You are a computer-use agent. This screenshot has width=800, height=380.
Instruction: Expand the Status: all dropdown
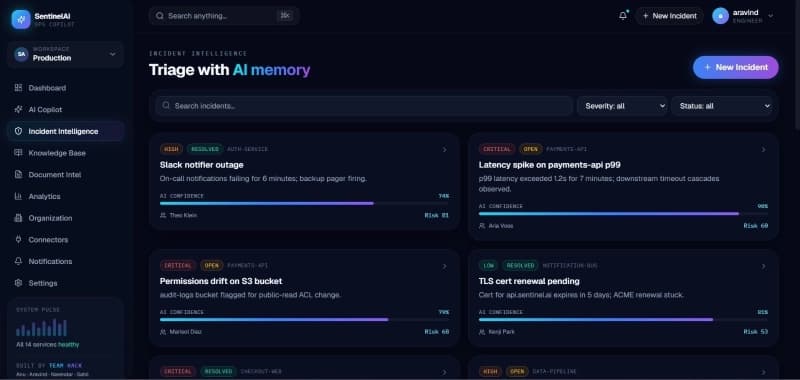(x=722, y=106)
